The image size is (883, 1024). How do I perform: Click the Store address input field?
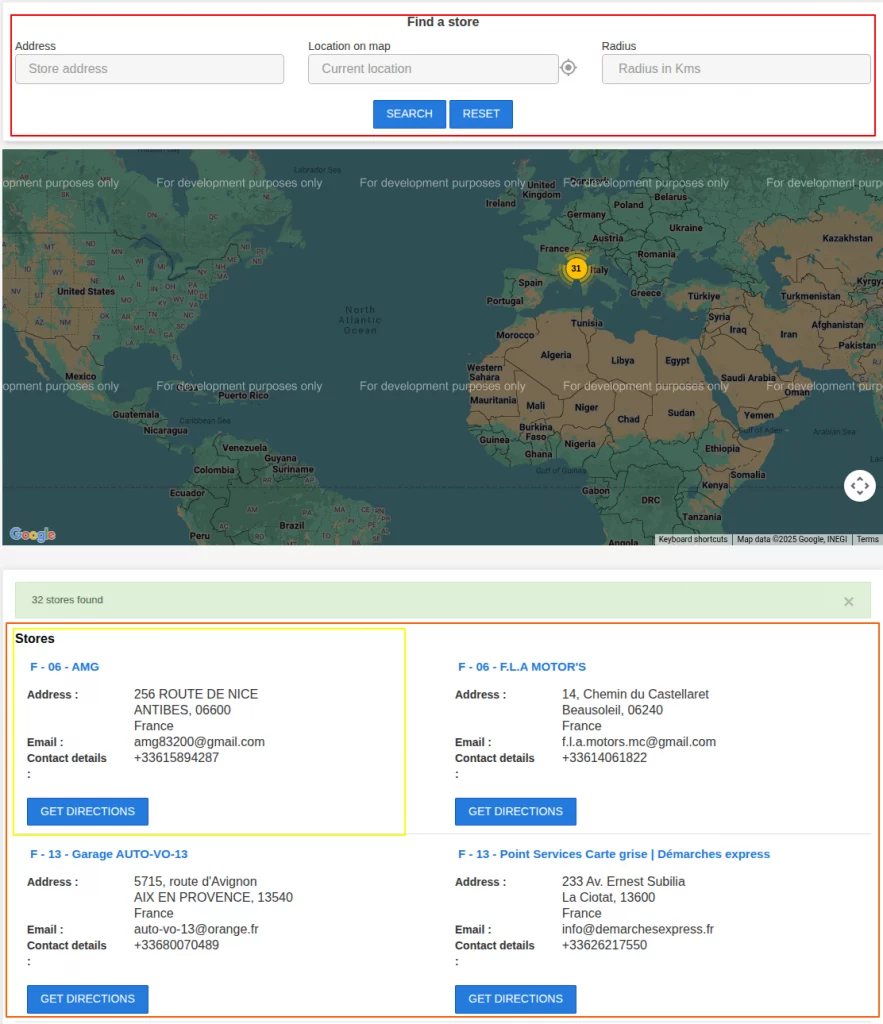click(x=148, y=68)
